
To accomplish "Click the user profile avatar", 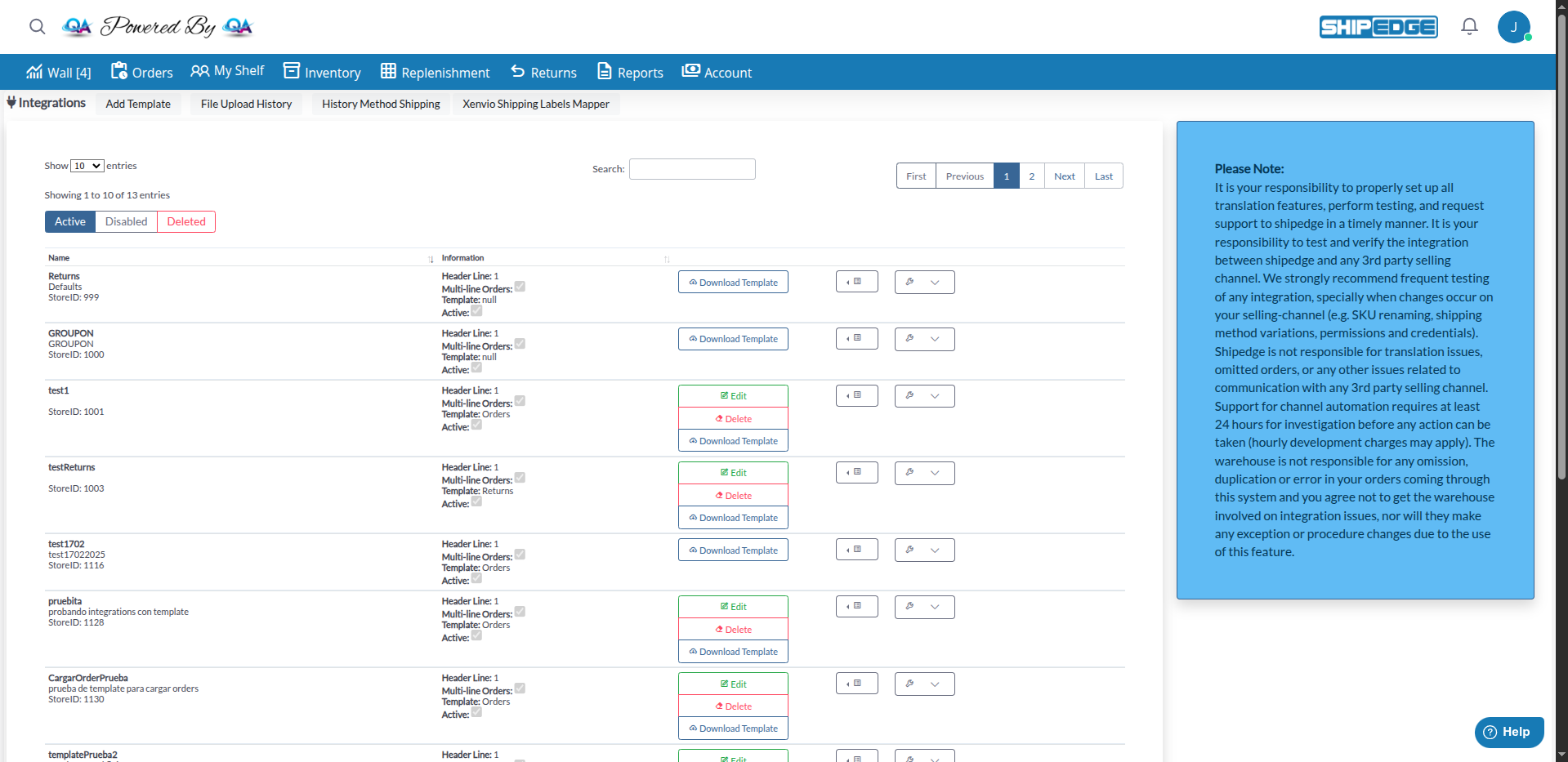I will pos(1515,26).
